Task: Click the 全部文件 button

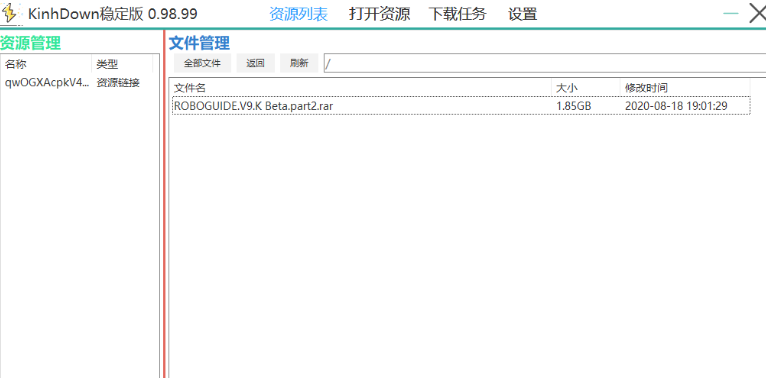Action: [202, 63]
